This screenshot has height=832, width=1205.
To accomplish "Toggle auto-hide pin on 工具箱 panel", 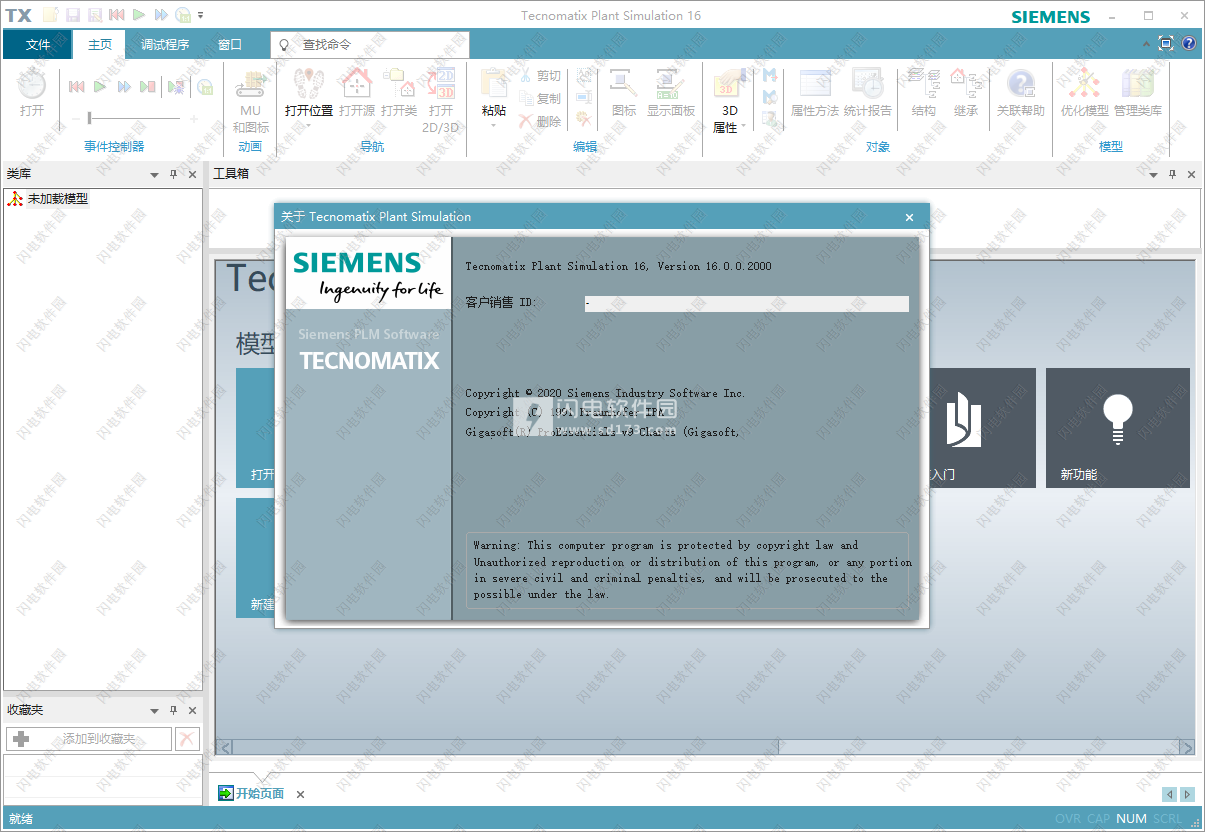I will pyautogui.click(x=1172, y=174).
